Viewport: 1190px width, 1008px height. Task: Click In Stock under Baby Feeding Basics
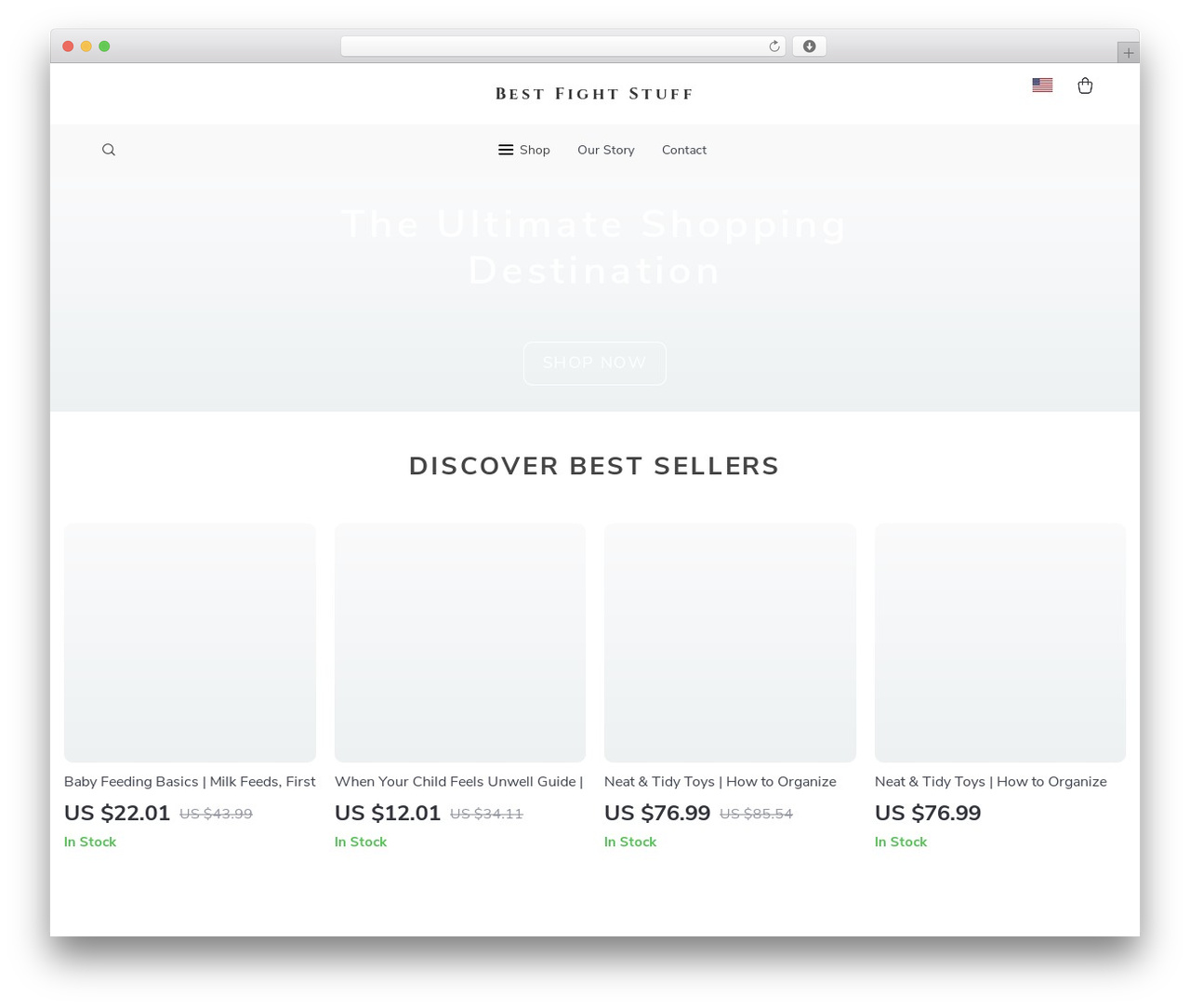point(90,842)
